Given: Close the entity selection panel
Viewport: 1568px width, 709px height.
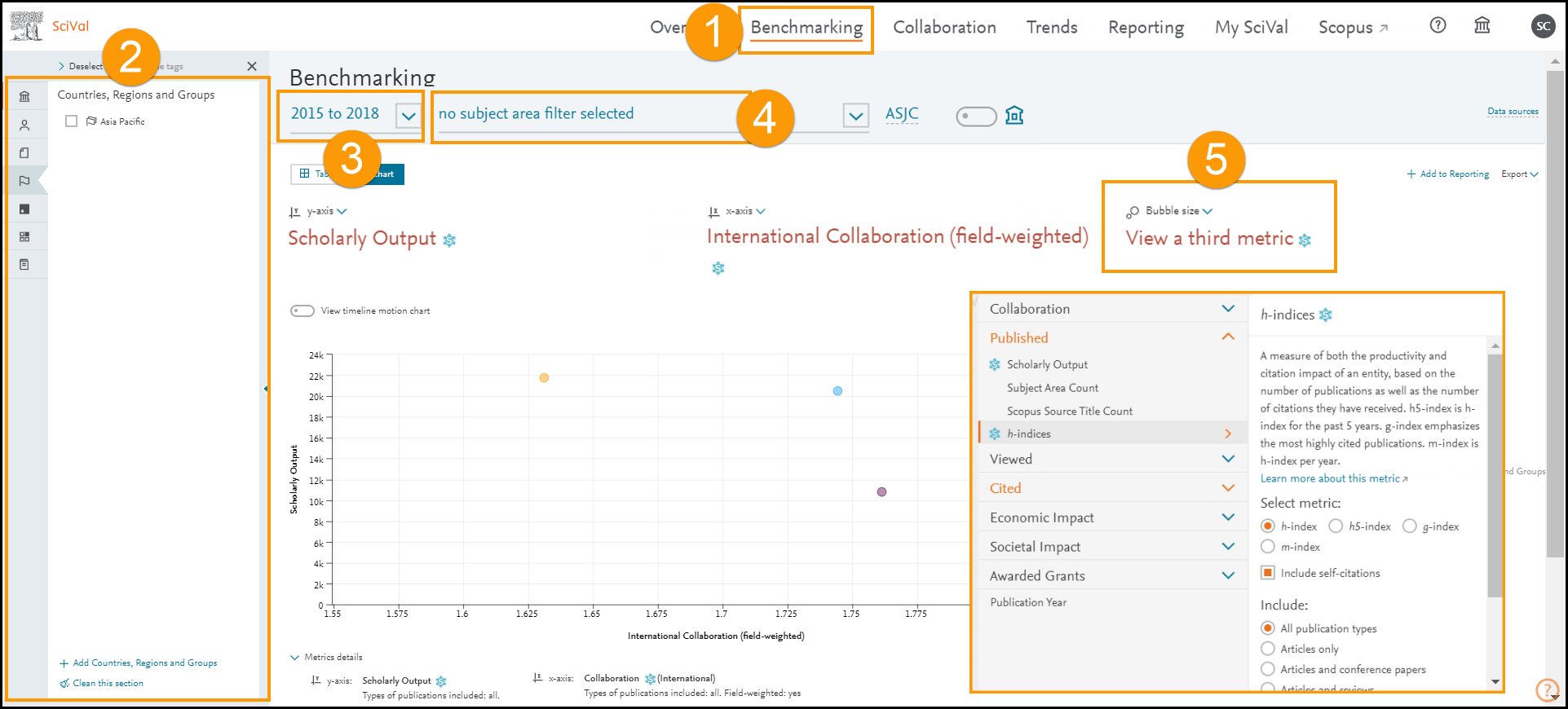Looking at the screenshot, I should [252, 66].
